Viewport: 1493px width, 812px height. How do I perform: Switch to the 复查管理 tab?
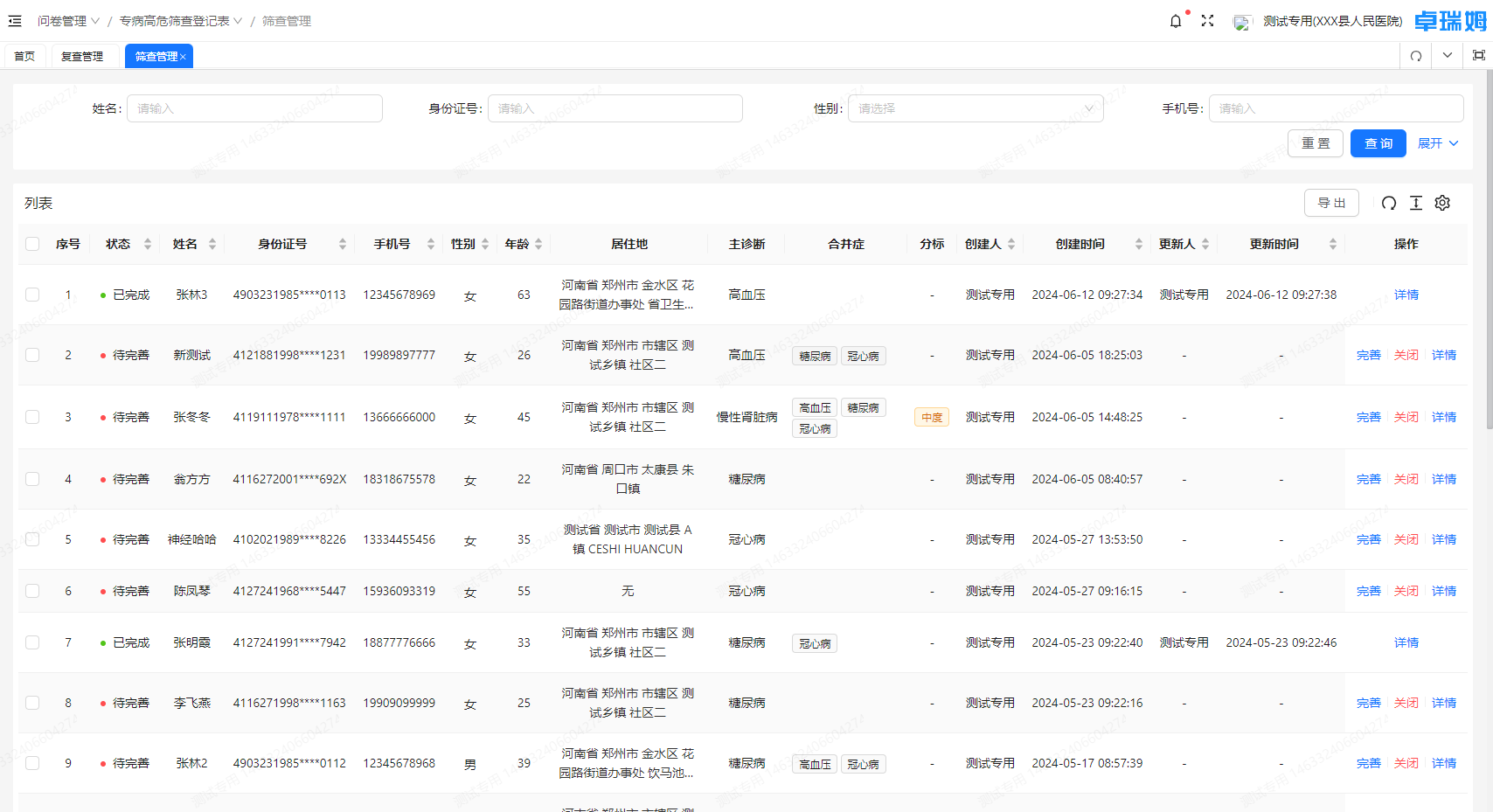[x=82, y=56]
